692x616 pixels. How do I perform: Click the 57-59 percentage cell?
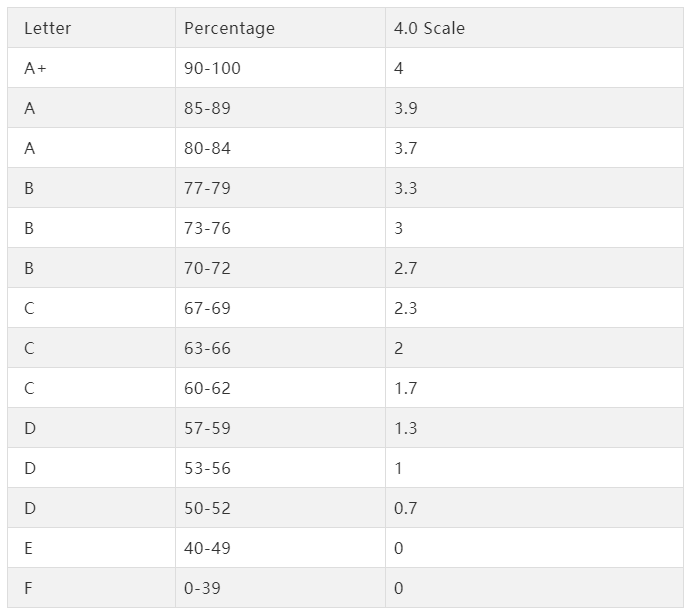[x=207, y=428]
